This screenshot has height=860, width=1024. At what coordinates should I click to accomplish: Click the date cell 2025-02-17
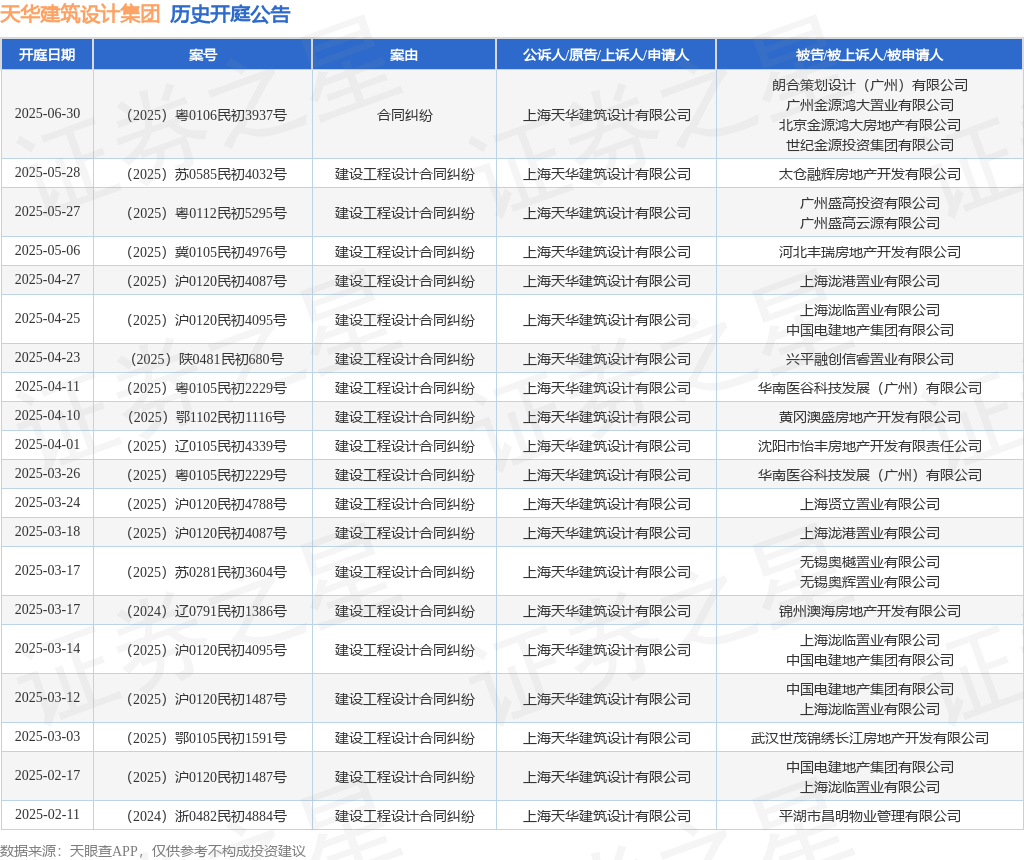click(x=47, y=776)
